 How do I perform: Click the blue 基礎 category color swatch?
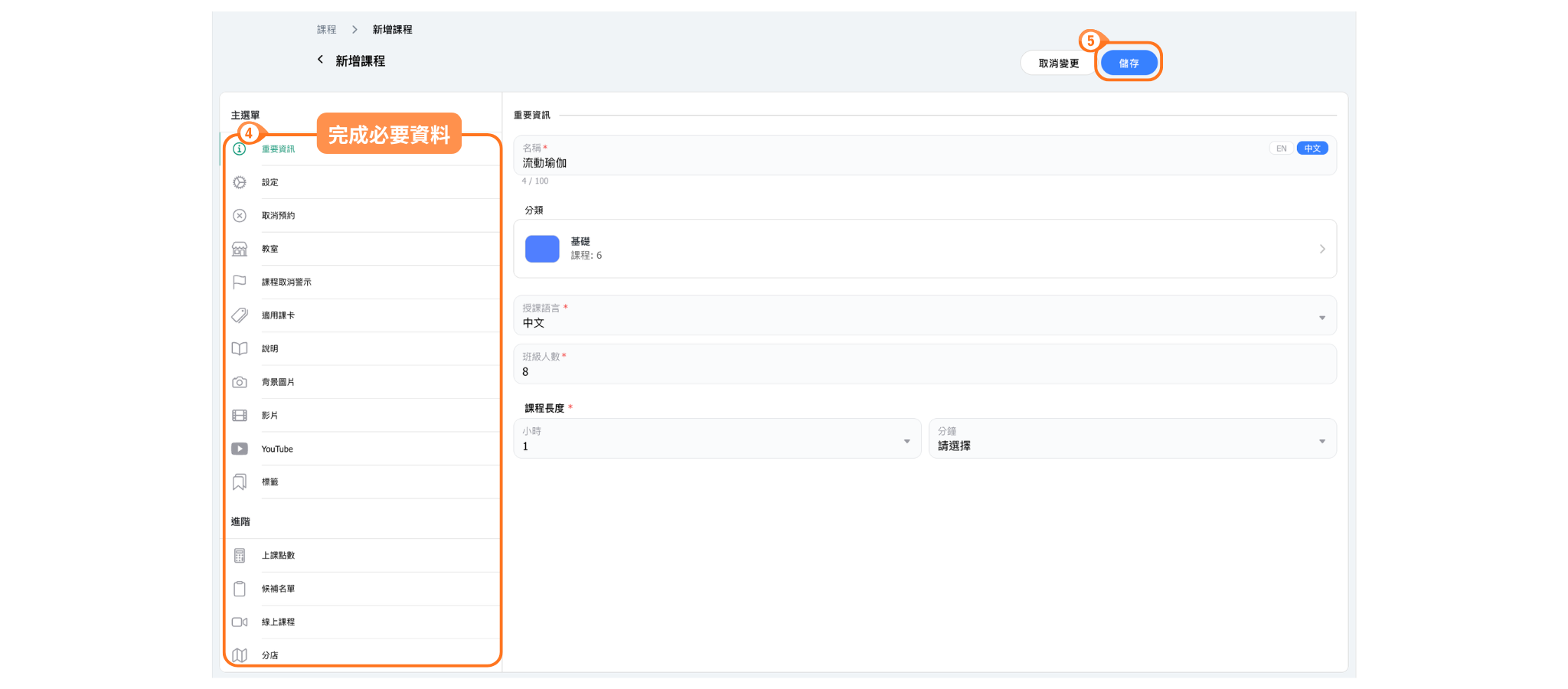(x=542, y=249)
